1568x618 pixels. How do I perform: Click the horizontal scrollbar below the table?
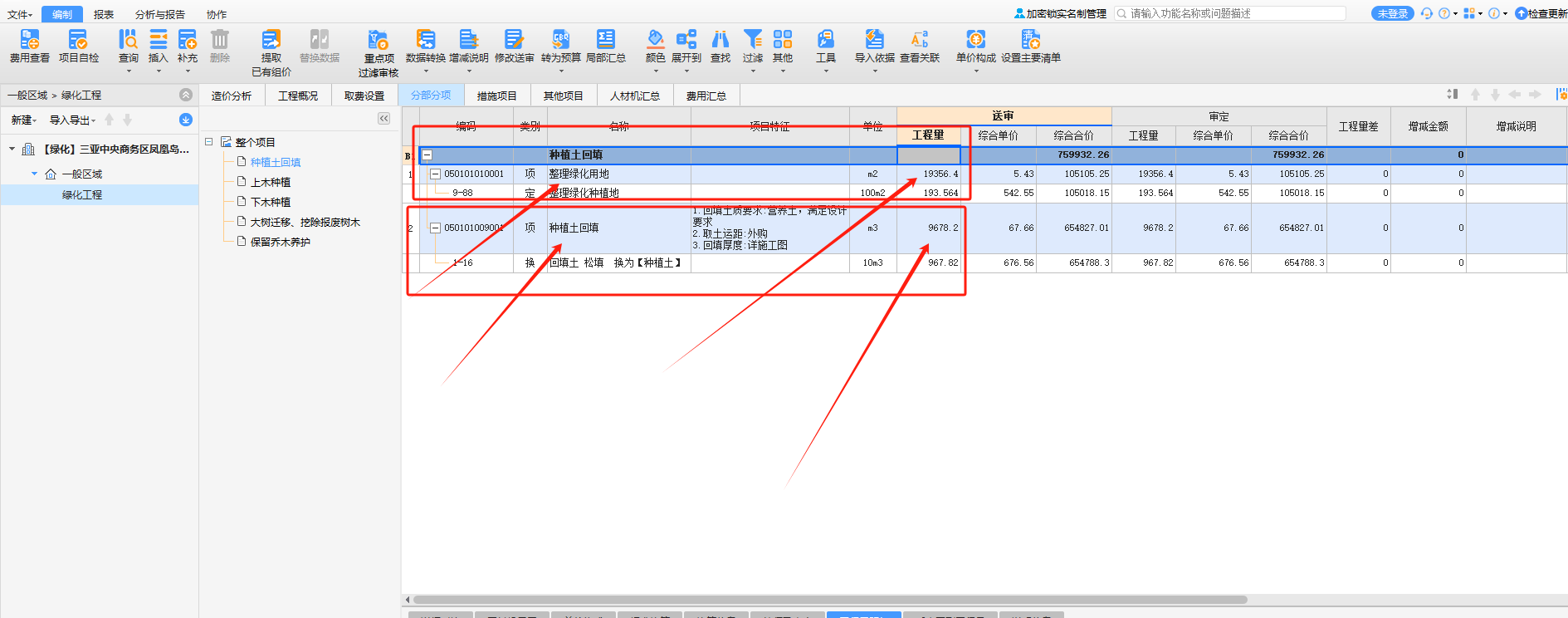[x=830, y=600]
